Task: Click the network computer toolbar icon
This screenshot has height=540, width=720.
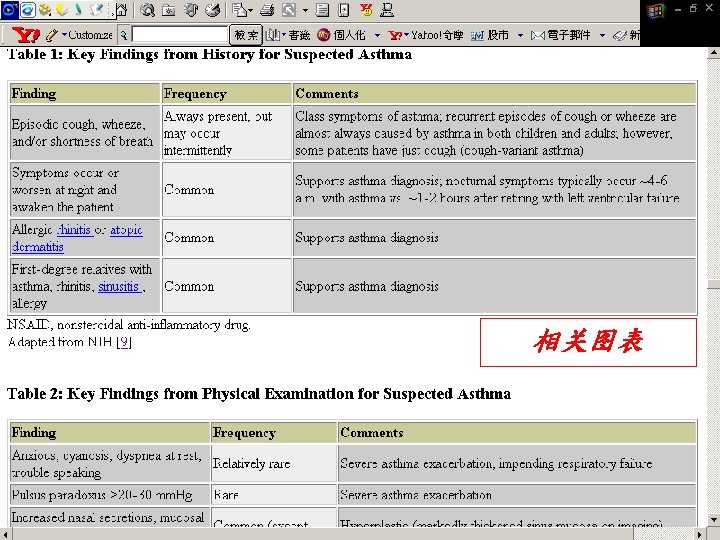Action: pyautogui.click(x=387, y=10)
